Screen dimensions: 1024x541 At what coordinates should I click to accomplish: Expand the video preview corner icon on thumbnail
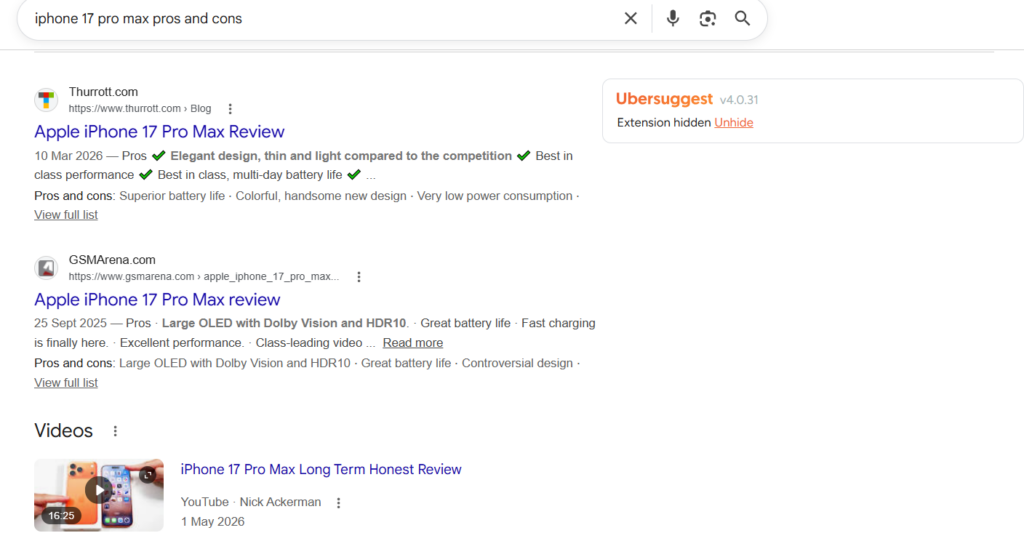click(x=148, y=475)
